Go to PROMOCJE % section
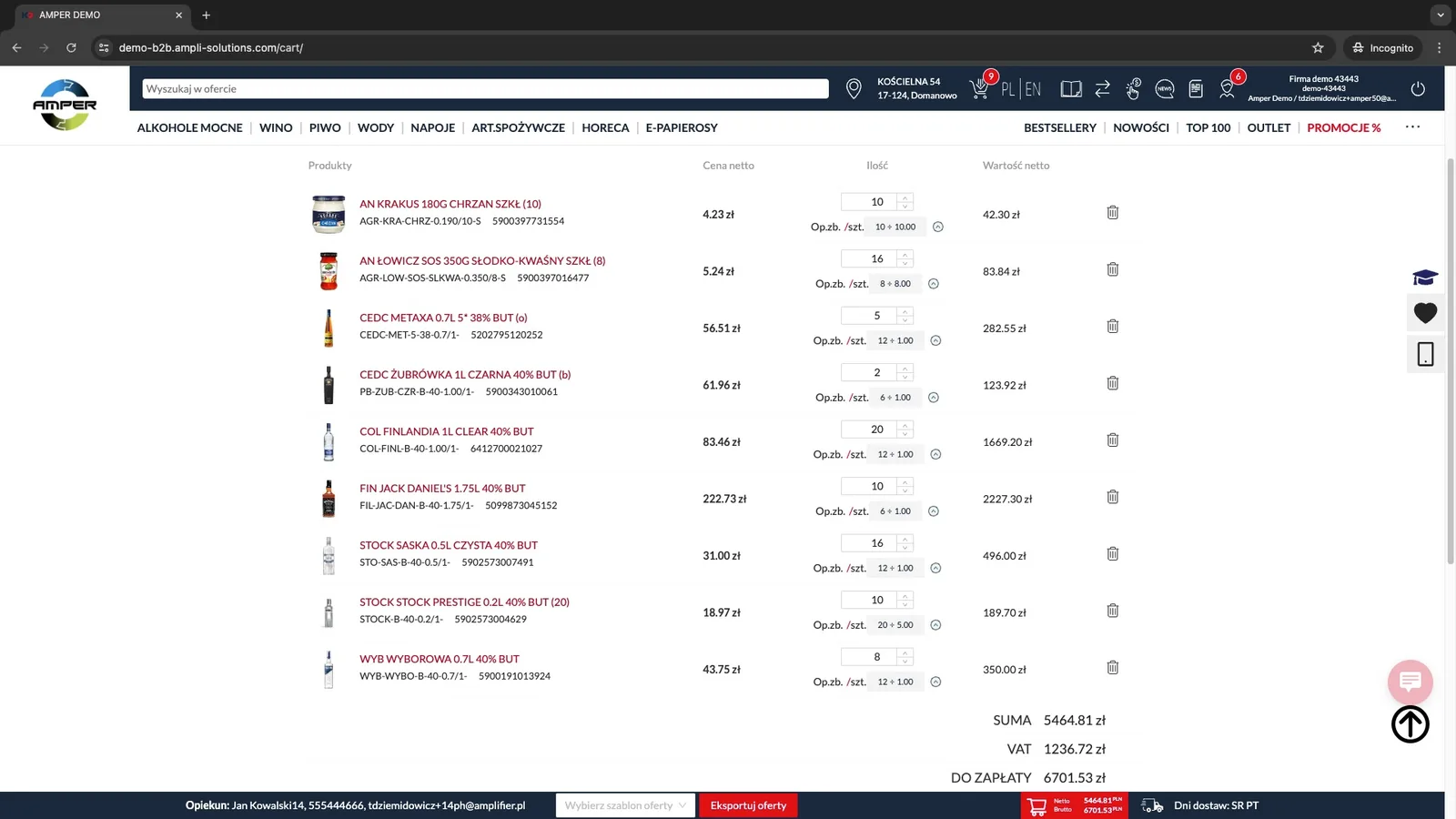The image size is (1456, 819). (x=1343, y=128)
